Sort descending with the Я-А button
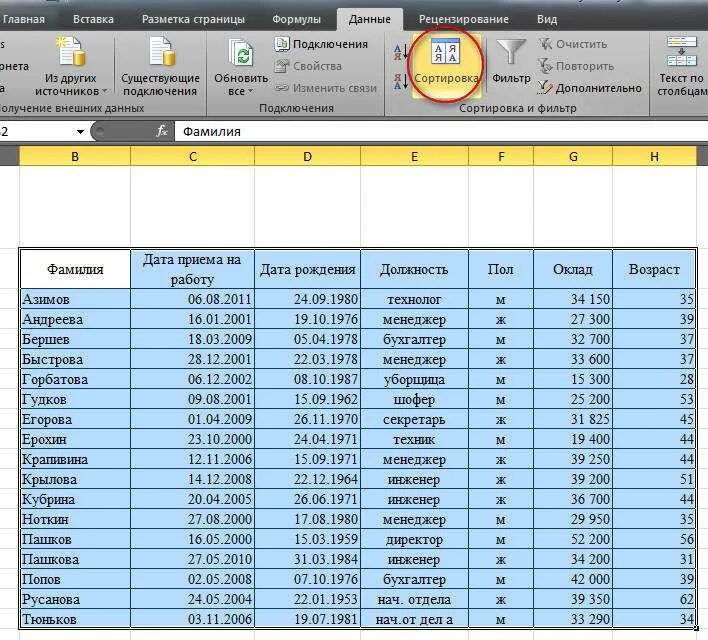 tap(400, 82)
